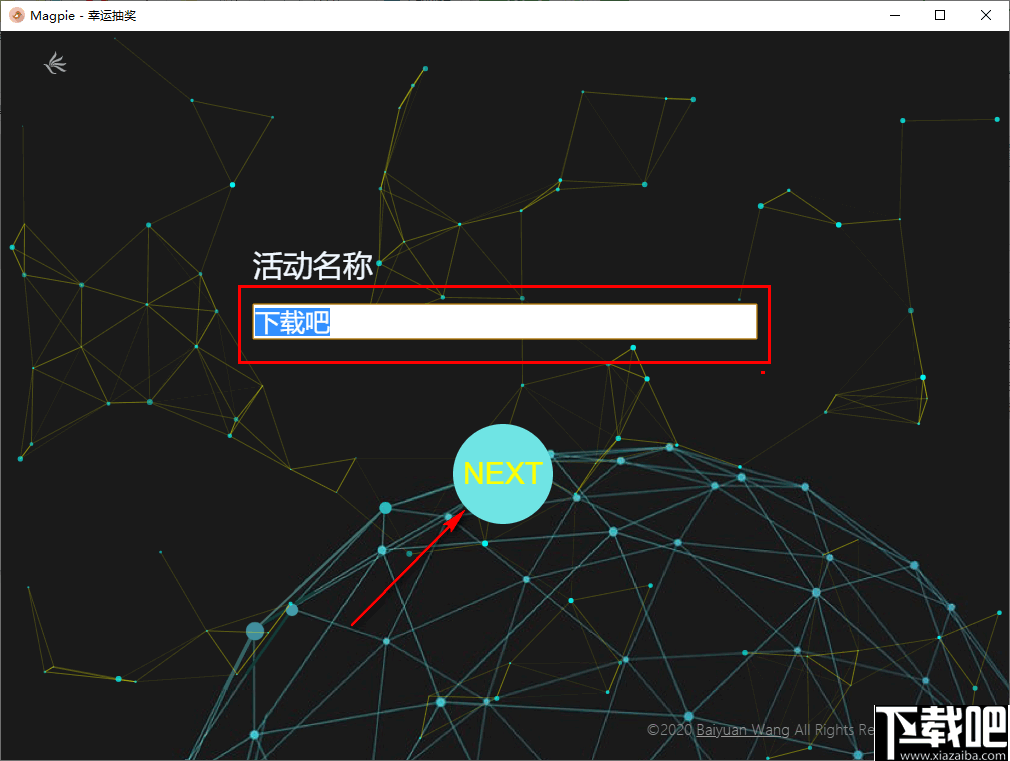Click the 活动名称 label text
Image resolution: width=1010 pixels, height=761 pixels.
(312, 265)
